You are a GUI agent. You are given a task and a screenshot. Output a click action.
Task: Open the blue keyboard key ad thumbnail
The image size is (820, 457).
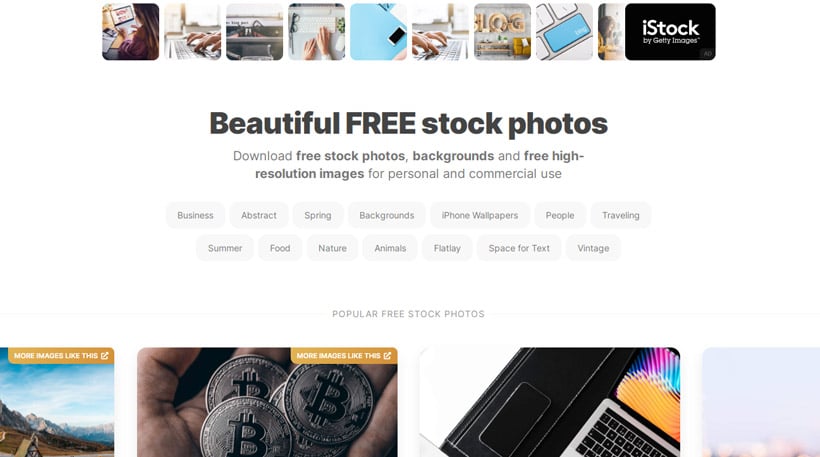pos(564,32)
